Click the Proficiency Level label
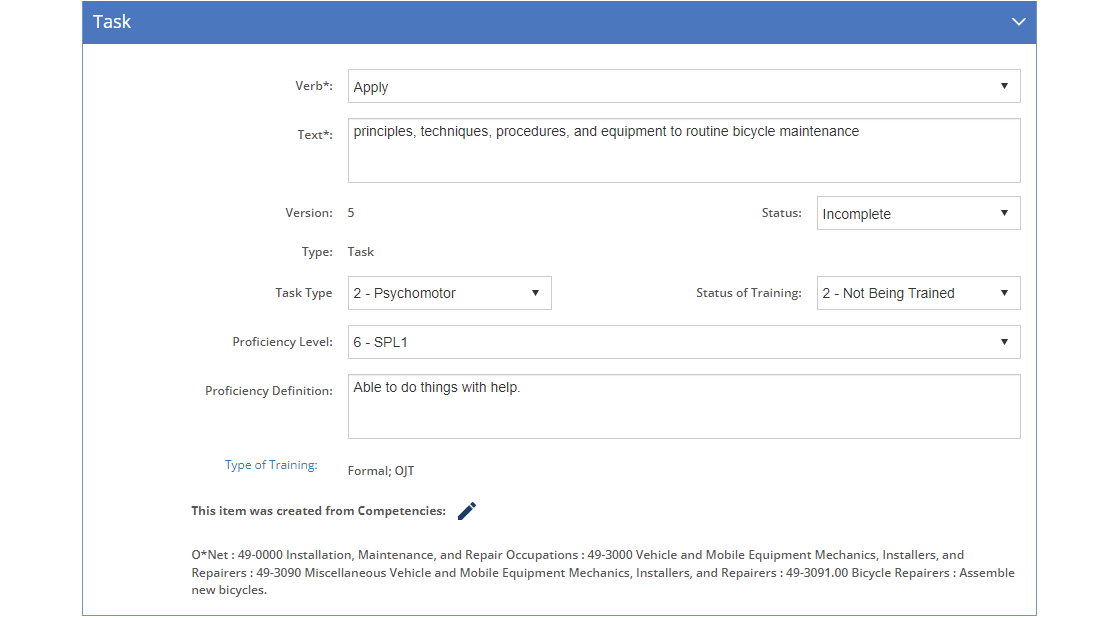The height and width of the screenshot is (618, 1120). 282,342
